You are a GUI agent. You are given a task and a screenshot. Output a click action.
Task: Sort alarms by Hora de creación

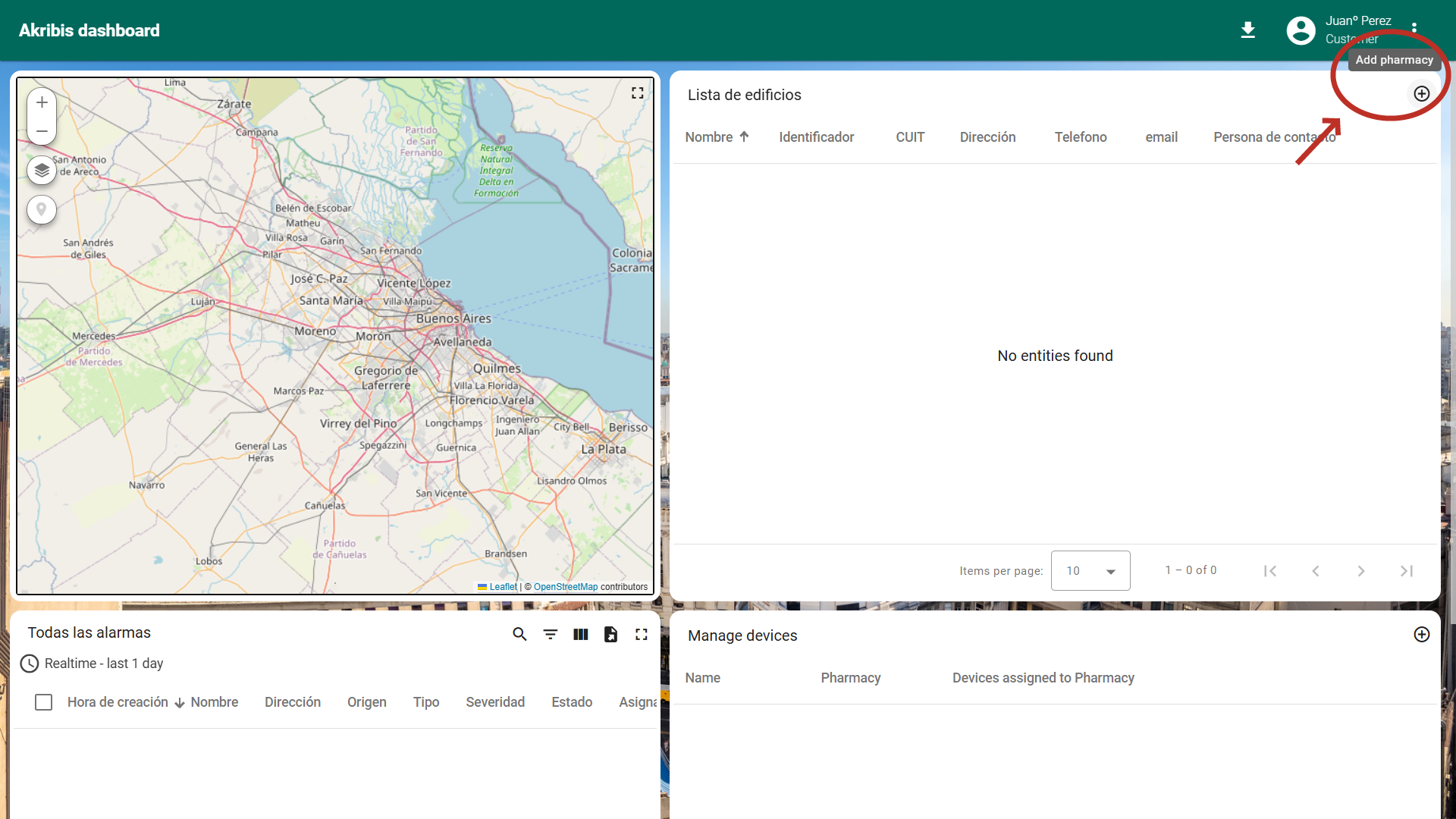tap(118, 702)
